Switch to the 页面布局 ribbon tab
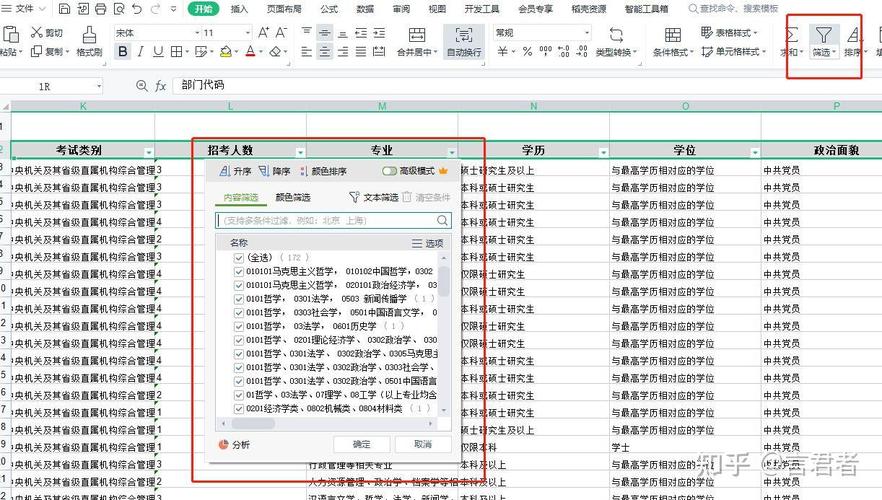This screenshot has height=500, width=882. pyautogui.click(x=284, y=9)
